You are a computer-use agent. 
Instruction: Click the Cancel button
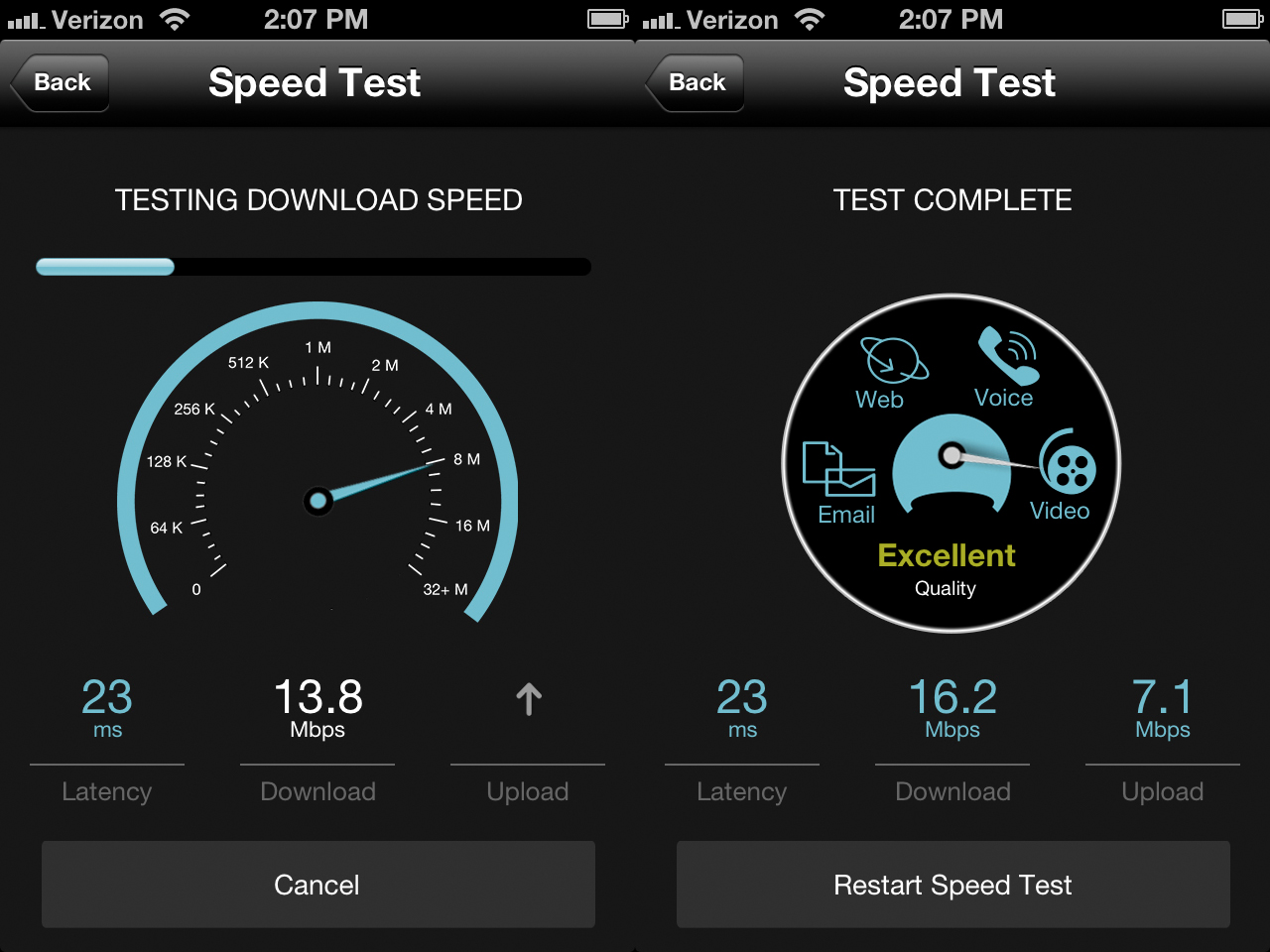point(318,885)
